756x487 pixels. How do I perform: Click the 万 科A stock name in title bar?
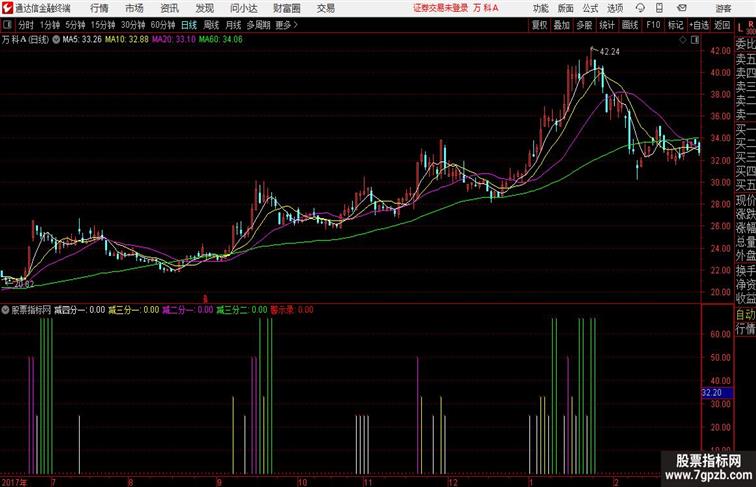486,8
